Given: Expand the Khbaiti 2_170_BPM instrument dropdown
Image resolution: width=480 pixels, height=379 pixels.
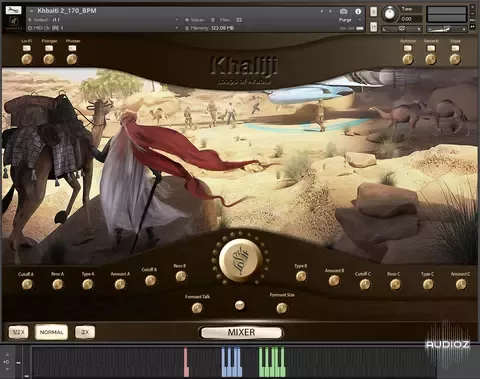Looking at the screenshot, I should [x=31, y=11].
